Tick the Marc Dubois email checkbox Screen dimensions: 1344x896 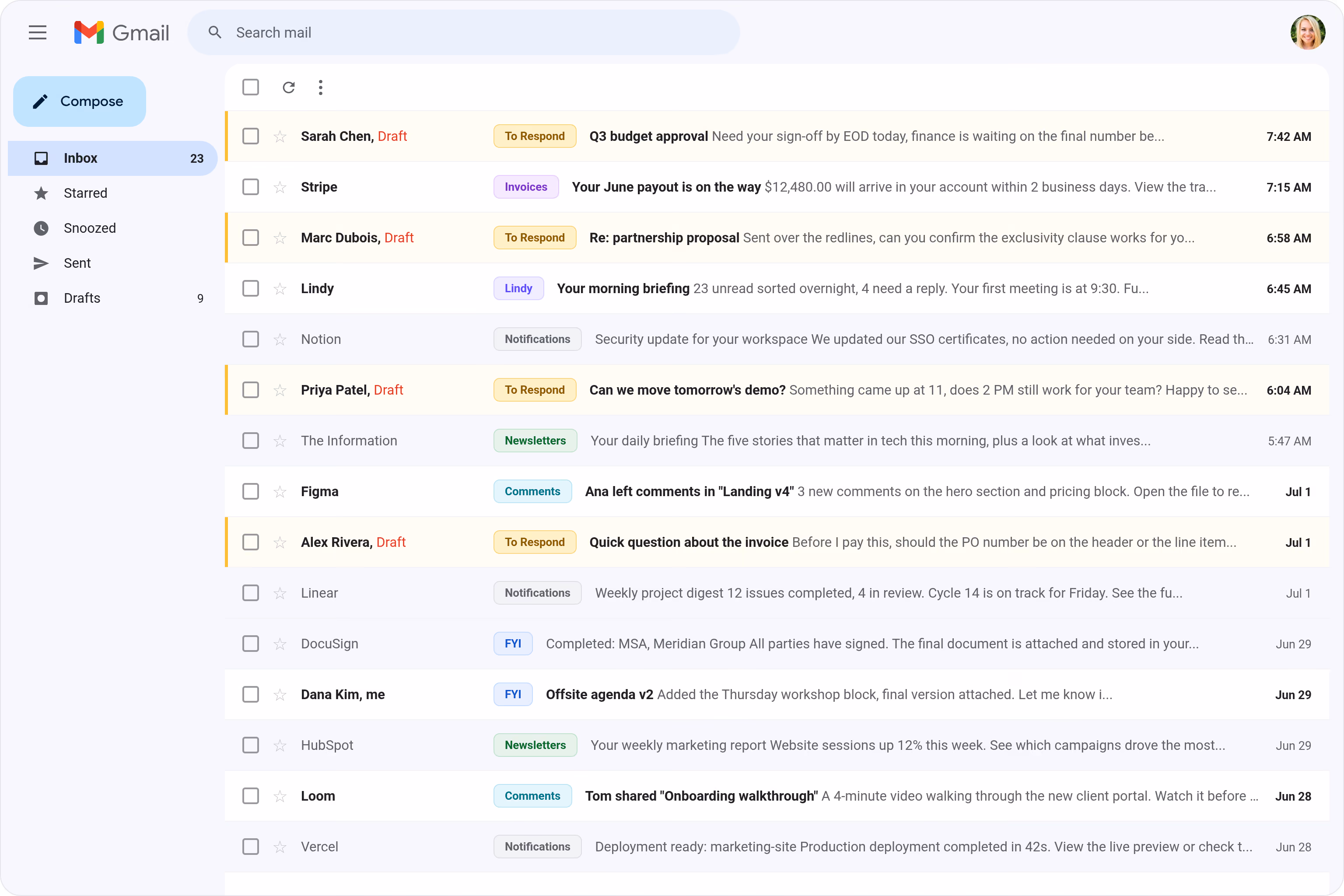pyautogui.click(x=250, y=238)
